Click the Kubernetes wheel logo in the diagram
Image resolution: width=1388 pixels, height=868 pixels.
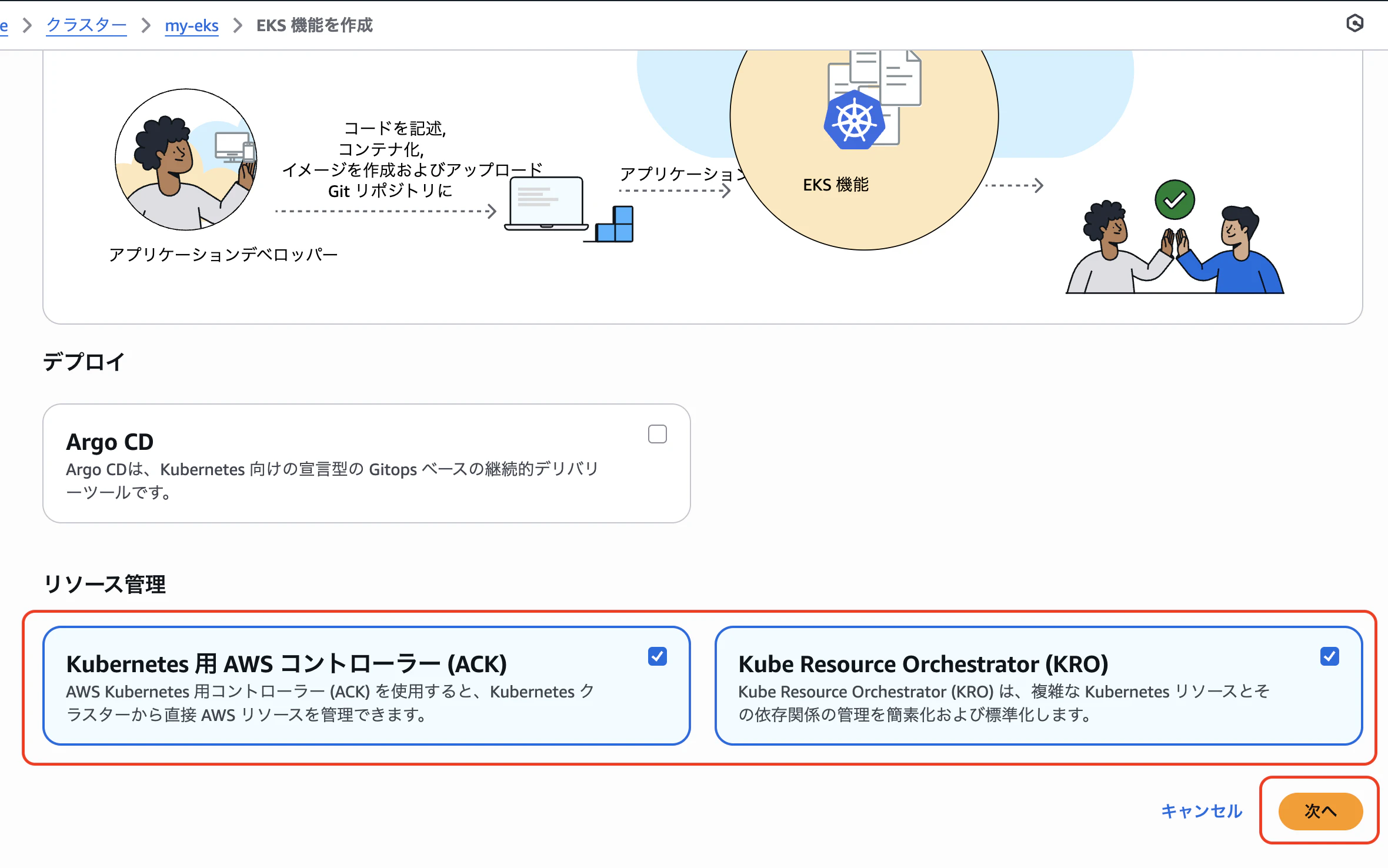coord(854,121)
